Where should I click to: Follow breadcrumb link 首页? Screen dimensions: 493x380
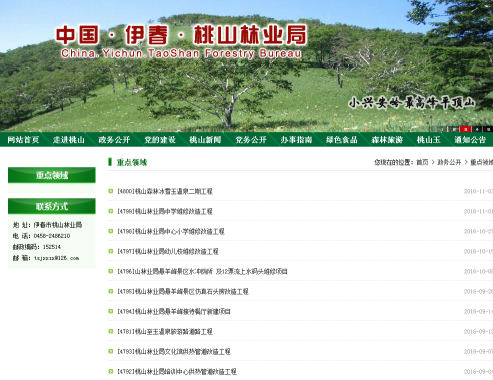(x=422, y=162)
